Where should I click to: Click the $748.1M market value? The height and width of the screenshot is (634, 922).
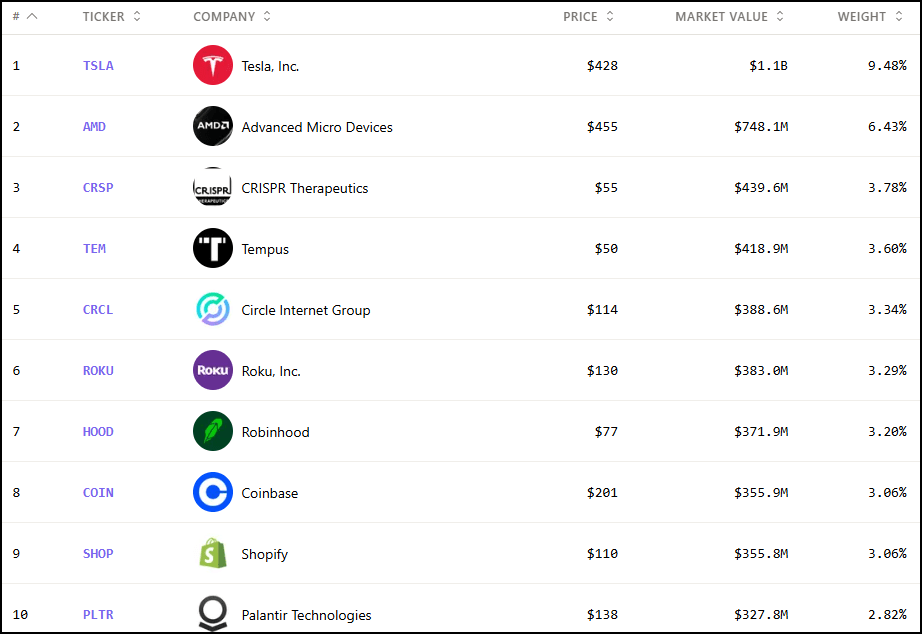[x=761, y=126]
